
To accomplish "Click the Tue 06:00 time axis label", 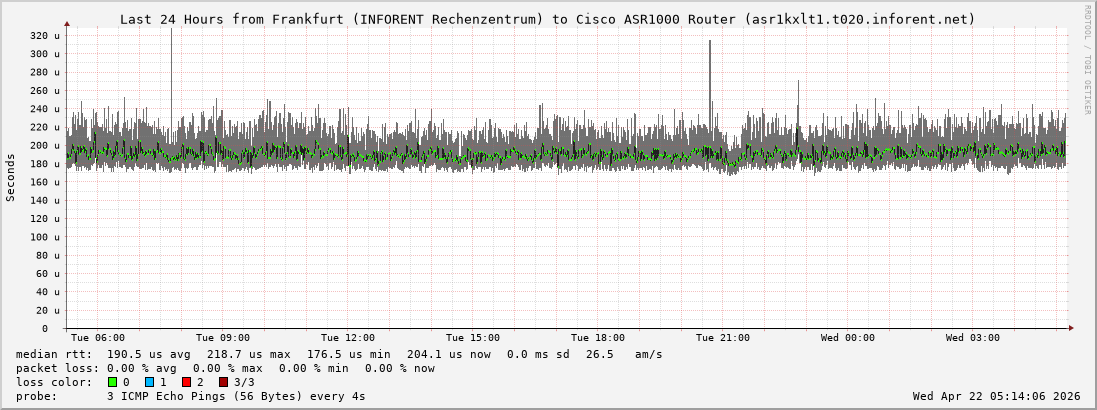I will [98, 338].
